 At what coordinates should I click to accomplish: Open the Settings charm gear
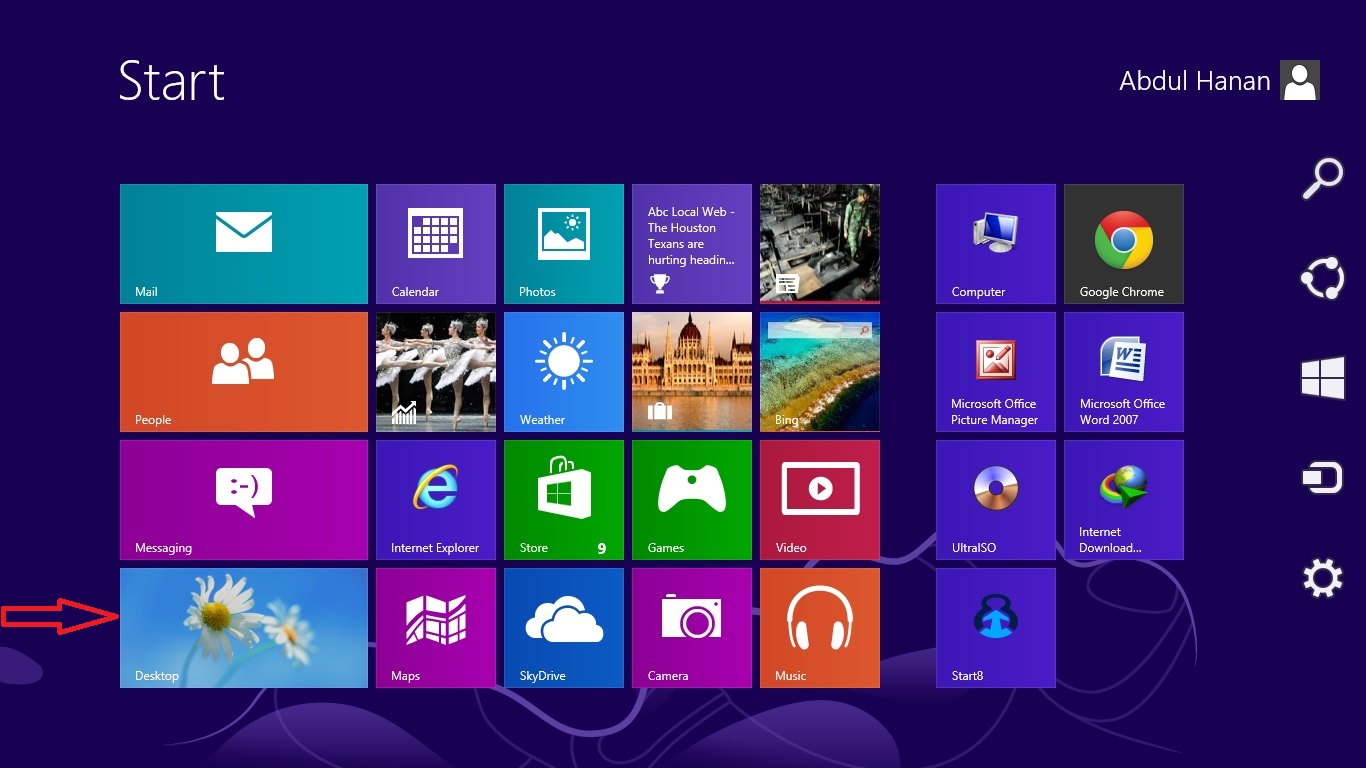click(x=1322, y=578)
